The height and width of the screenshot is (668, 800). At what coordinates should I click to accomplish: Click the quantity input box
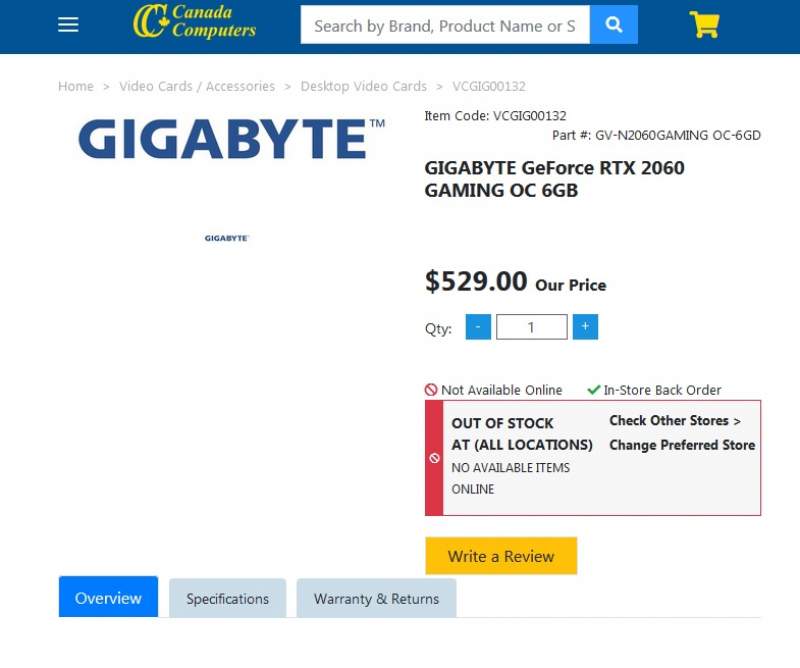click(531, 326)
